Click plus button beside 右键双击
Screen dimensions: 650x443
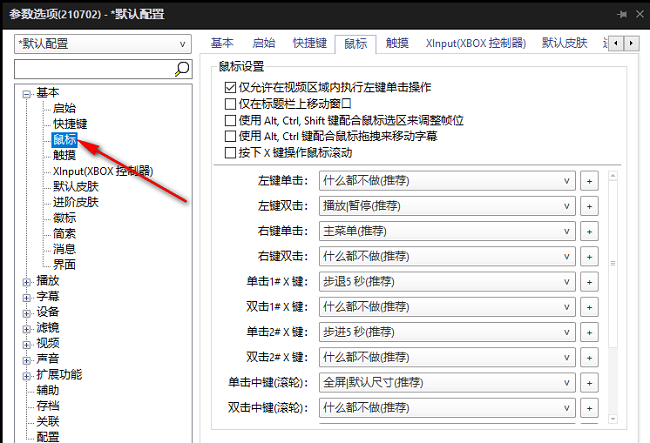point(589,257)
